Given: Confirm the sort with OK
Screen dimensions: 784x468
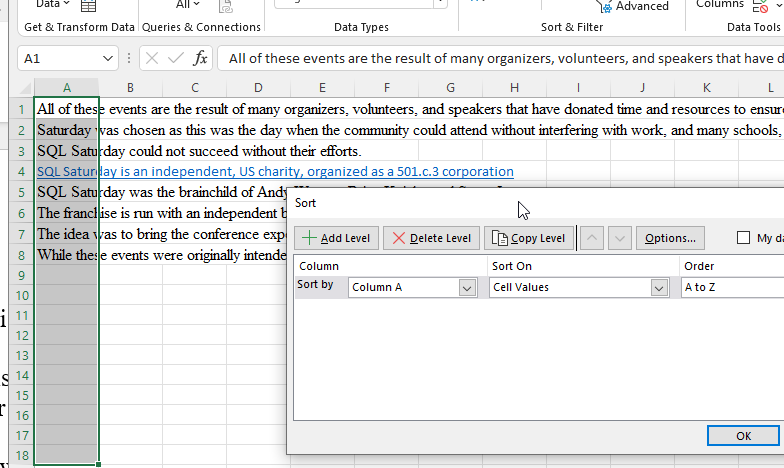Looking at the screenshot, I should (x=743, y=436).
